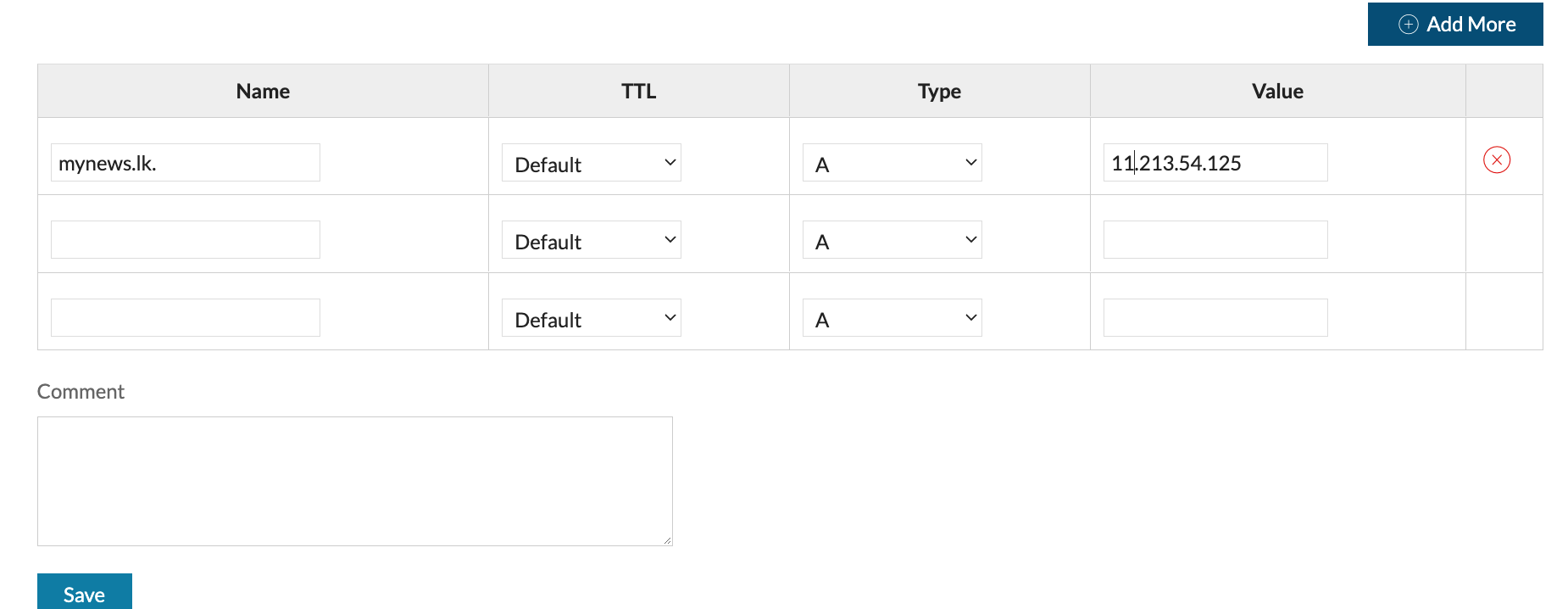
Task: Save the DNS records
Action: pyautogui.click(x=85, y=593)
